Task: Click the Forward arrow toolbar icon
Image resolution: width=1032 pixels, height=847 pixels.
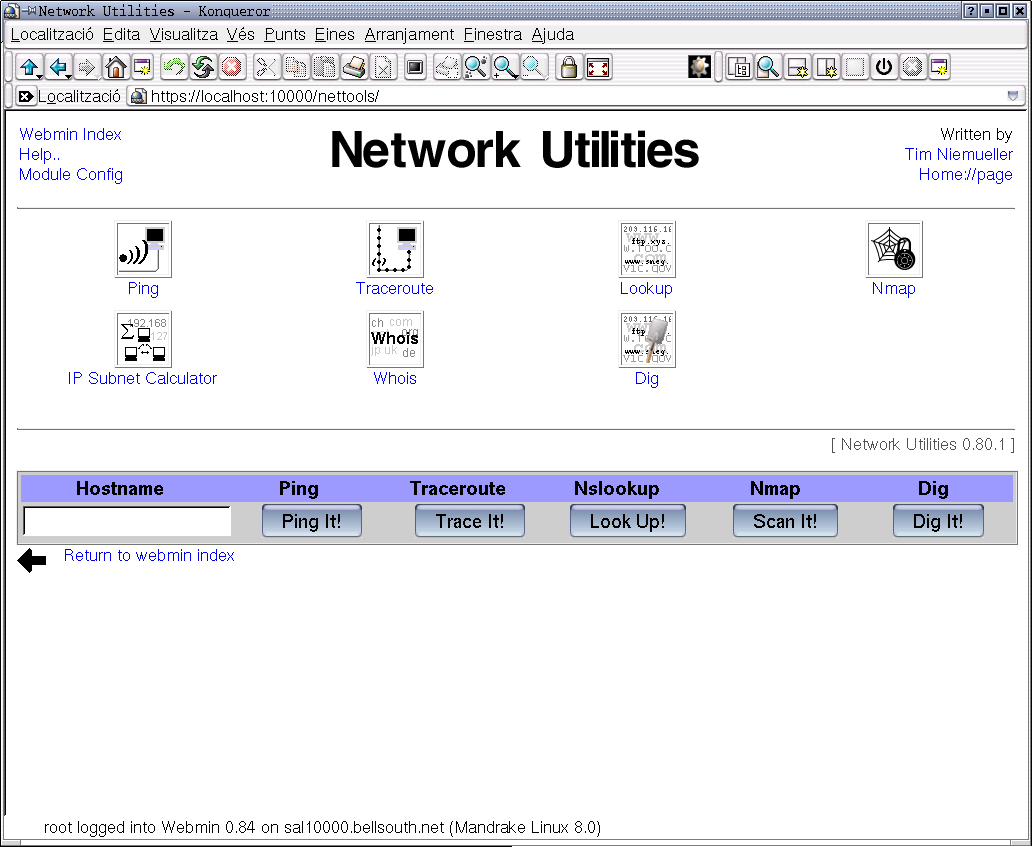Action: [x=86, y=67]
